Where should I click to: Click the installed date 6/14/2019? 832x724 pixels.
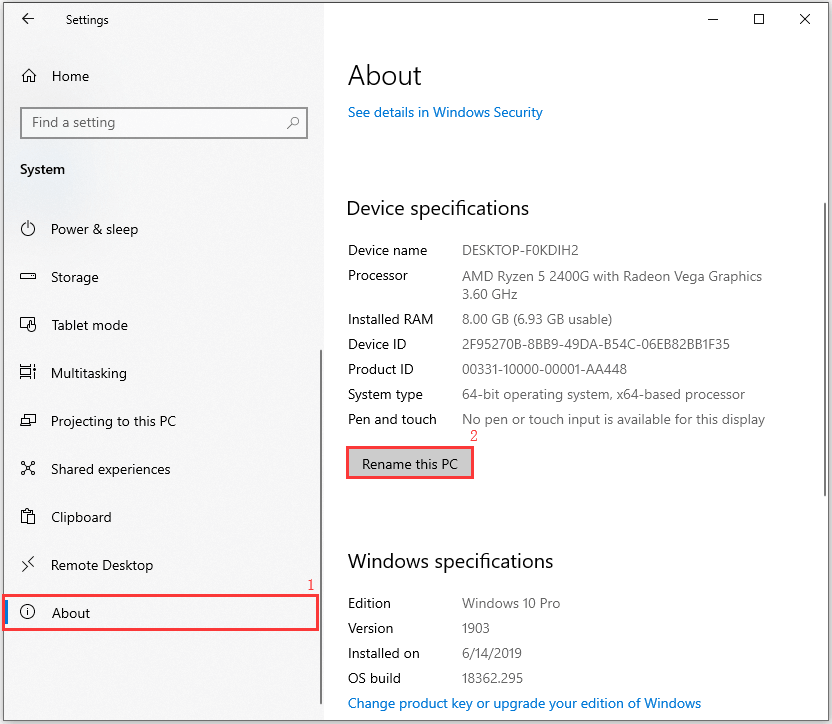tap(492, 653)
